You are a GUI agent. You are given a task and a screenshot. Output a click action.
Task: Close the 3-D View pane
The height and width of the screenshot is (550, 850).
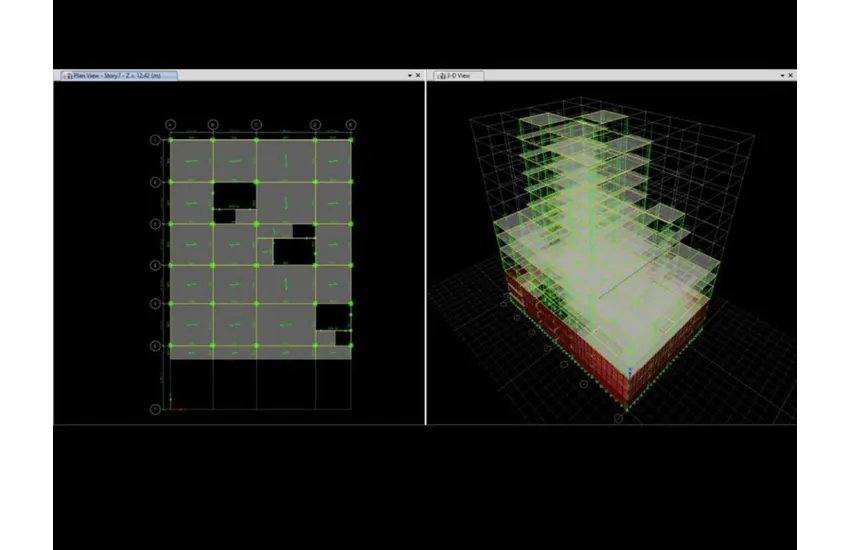pos(791,76)
